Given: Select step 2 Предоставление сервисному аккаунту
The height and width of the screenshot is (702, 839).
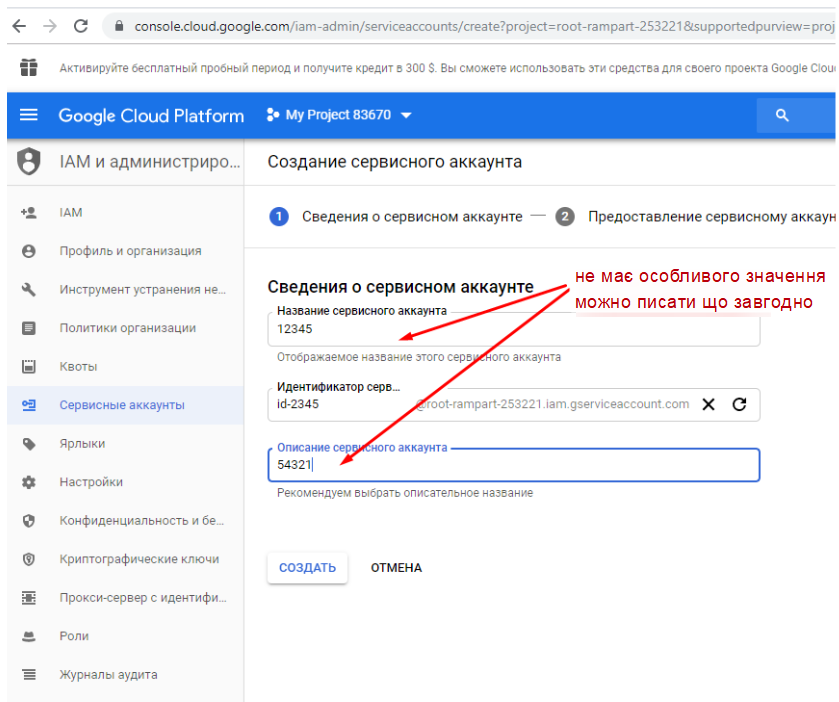Looking at the screenshot, I should coord(695,217).
